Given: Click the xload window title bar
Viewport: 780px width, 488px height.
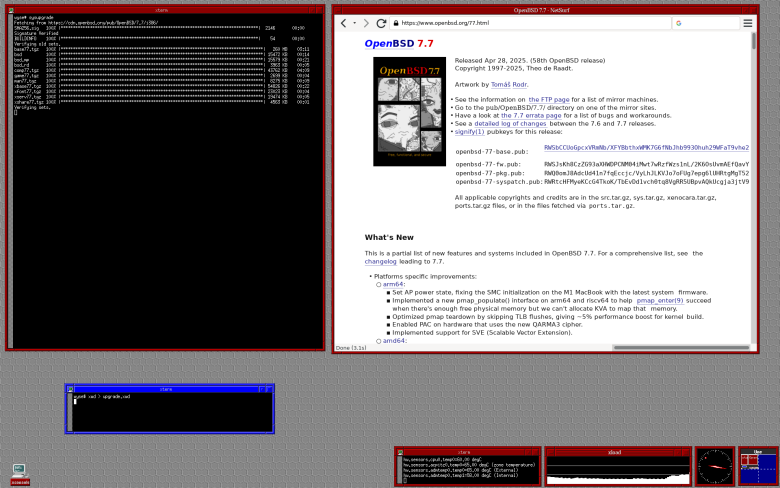Looking at the screenshot, I should 614,452.
